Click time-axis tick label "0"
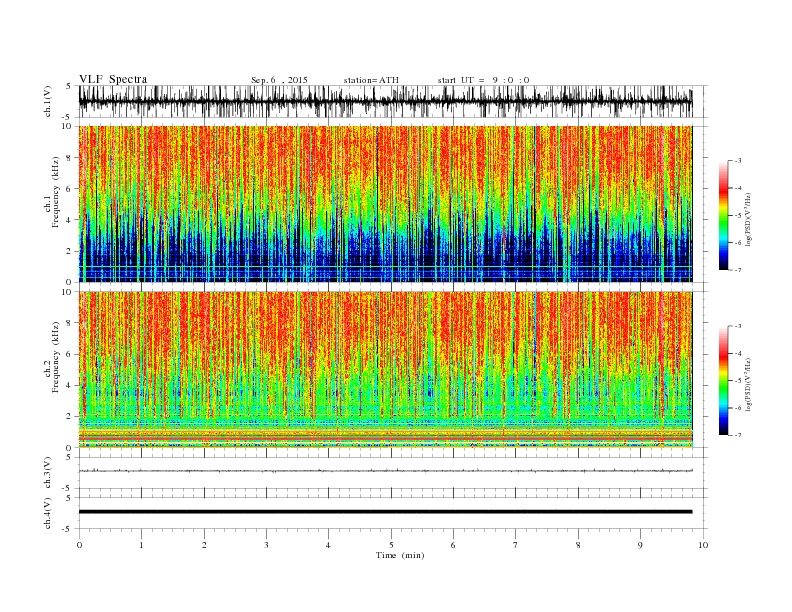 click(79, 545)
